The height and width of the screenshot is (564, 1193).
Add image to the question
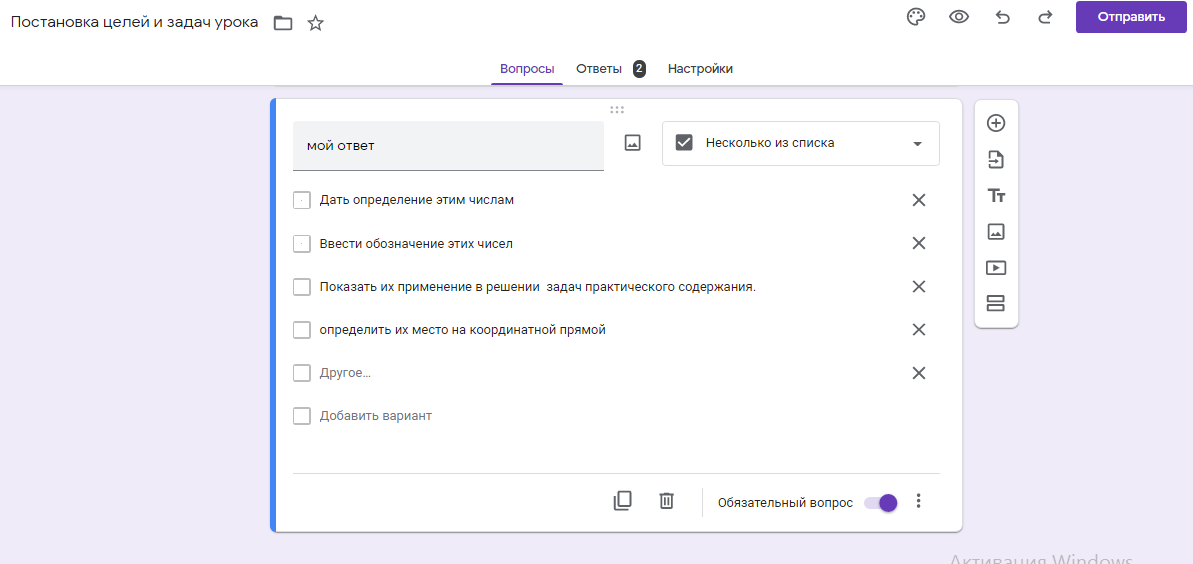[x=632, y=142]
